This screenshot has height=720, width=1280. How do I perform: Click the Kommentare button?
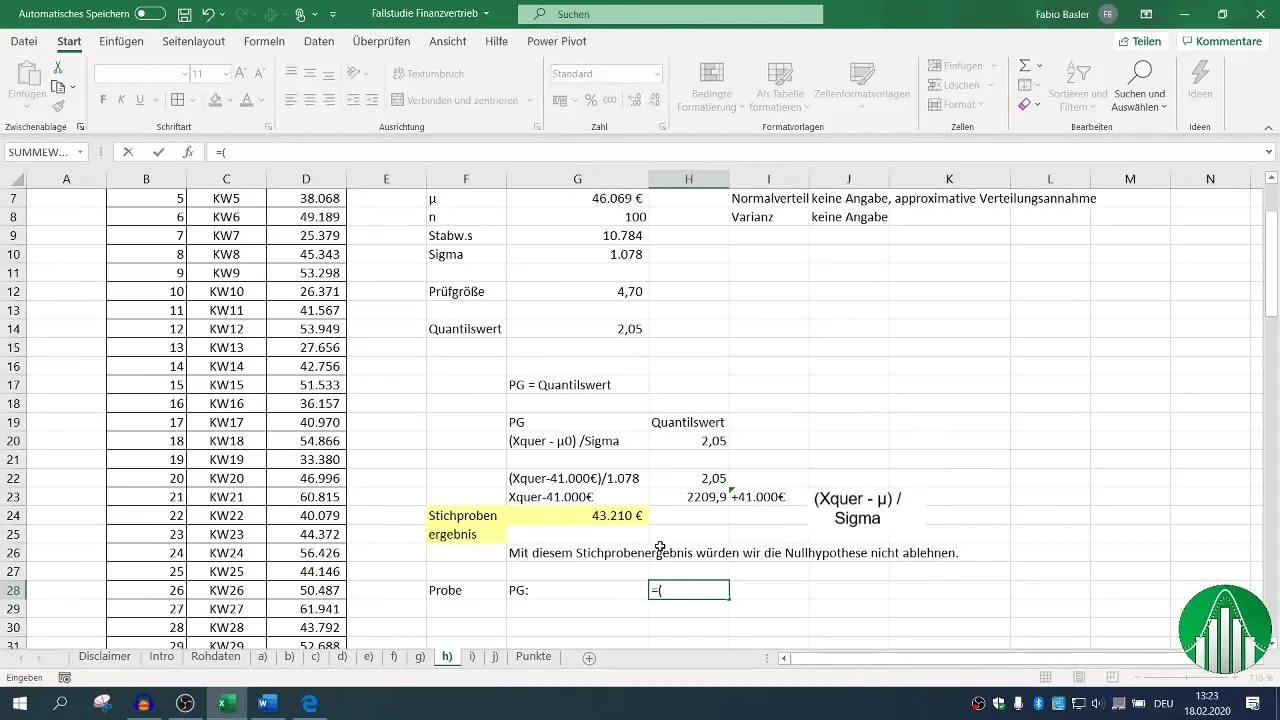(x=1222, y=41)
